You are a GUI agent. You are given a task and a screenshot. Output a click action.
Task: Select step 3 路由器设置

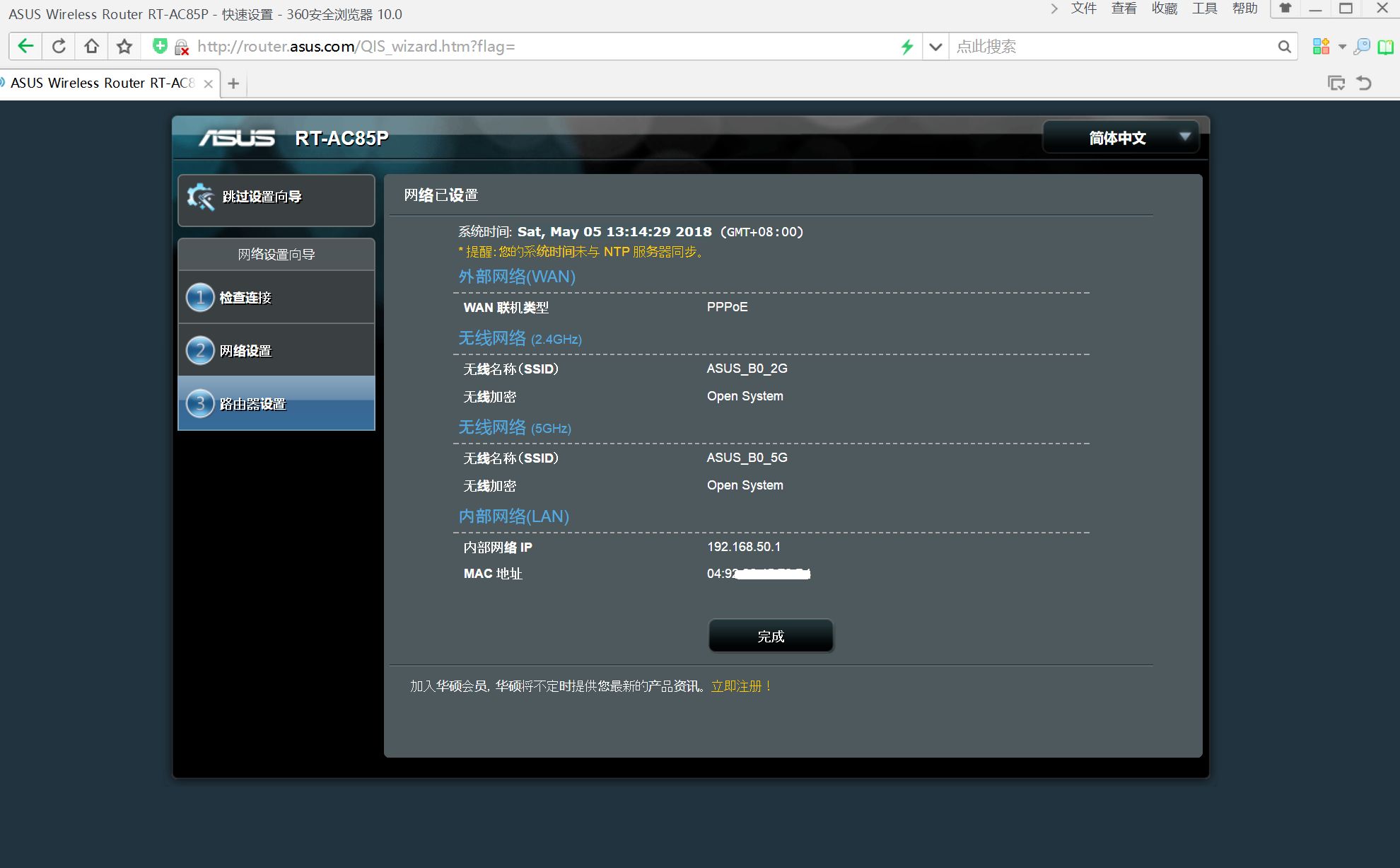[276, 403]
